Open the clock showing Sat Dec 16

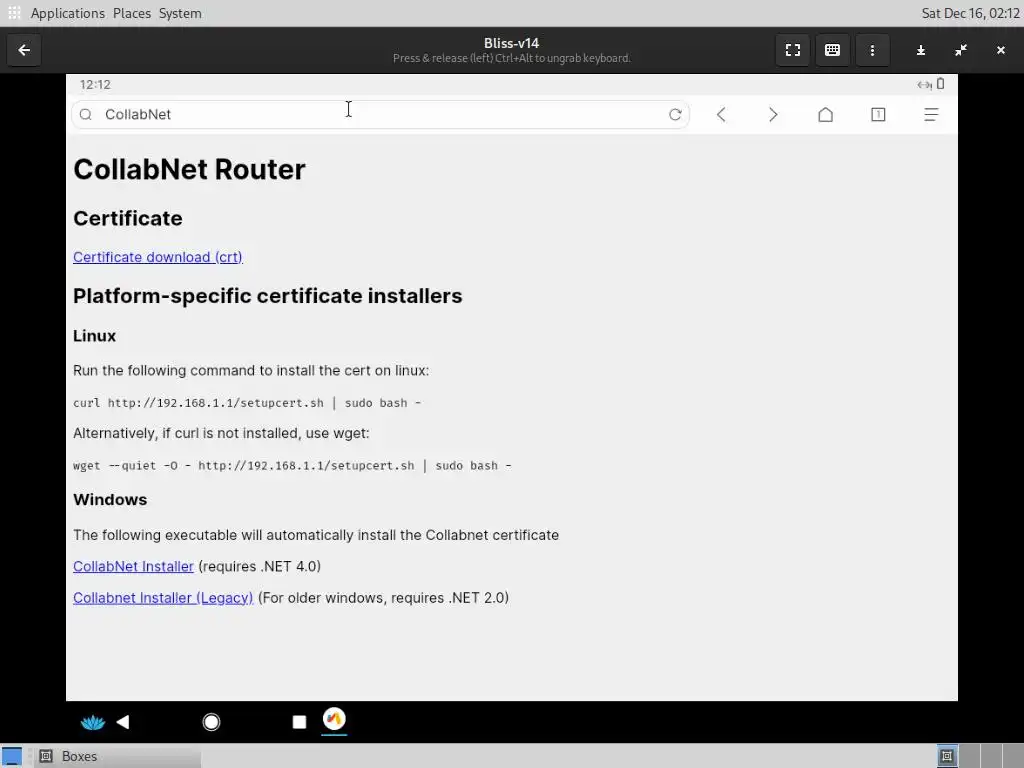point(970,13)
